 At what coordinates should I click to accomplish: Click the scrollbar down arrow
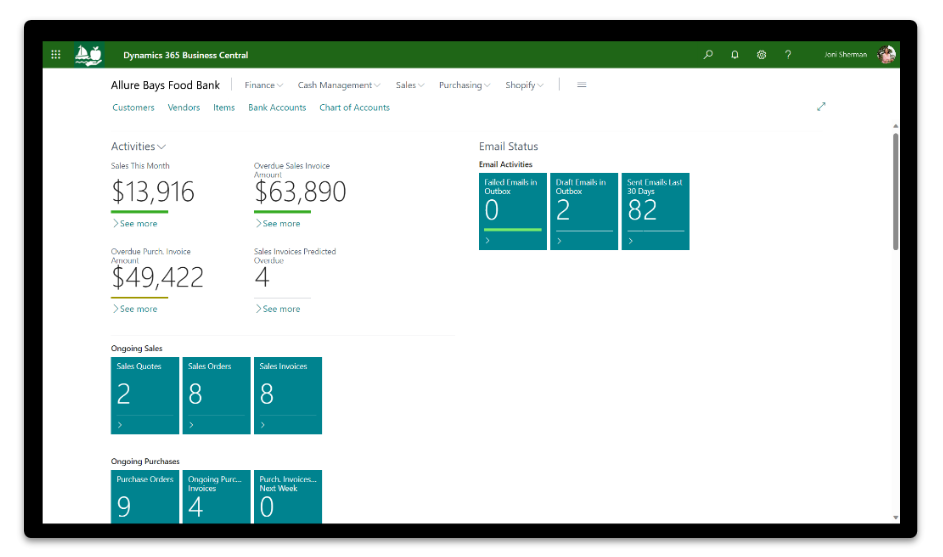tap(895, 517)
